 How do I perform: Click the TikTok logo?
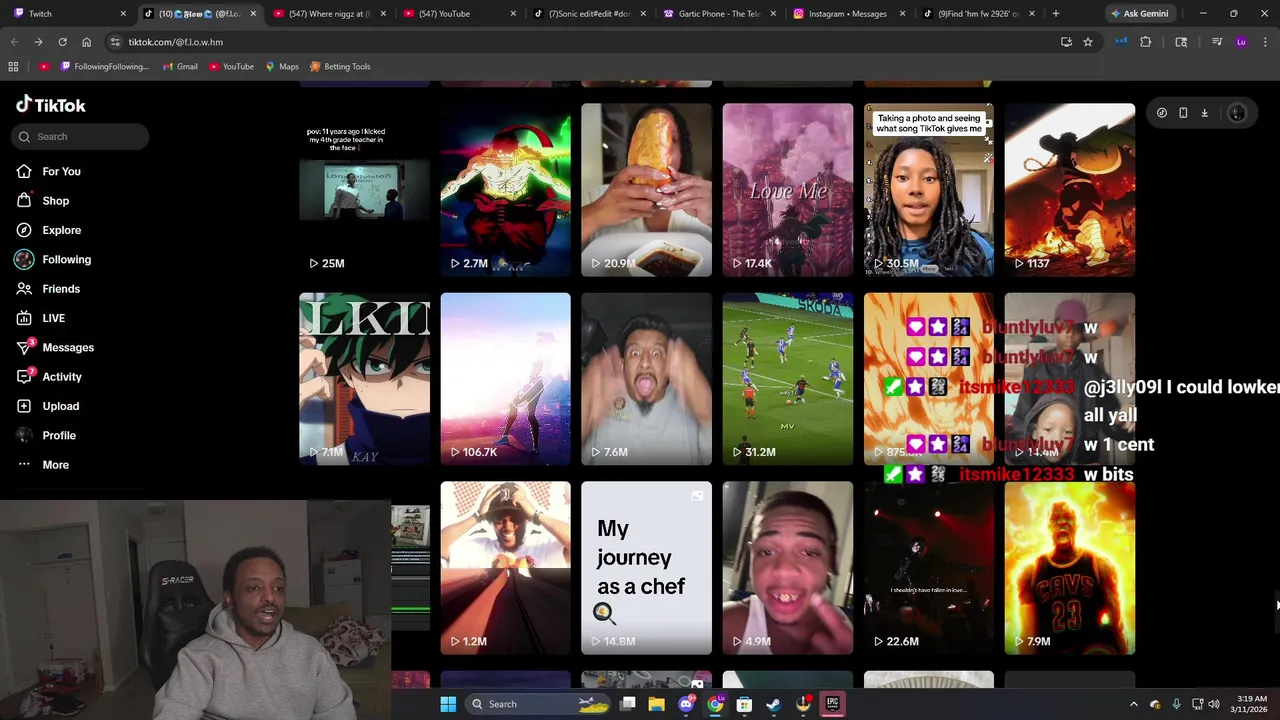pyautogui.click(x=51, y=105)
